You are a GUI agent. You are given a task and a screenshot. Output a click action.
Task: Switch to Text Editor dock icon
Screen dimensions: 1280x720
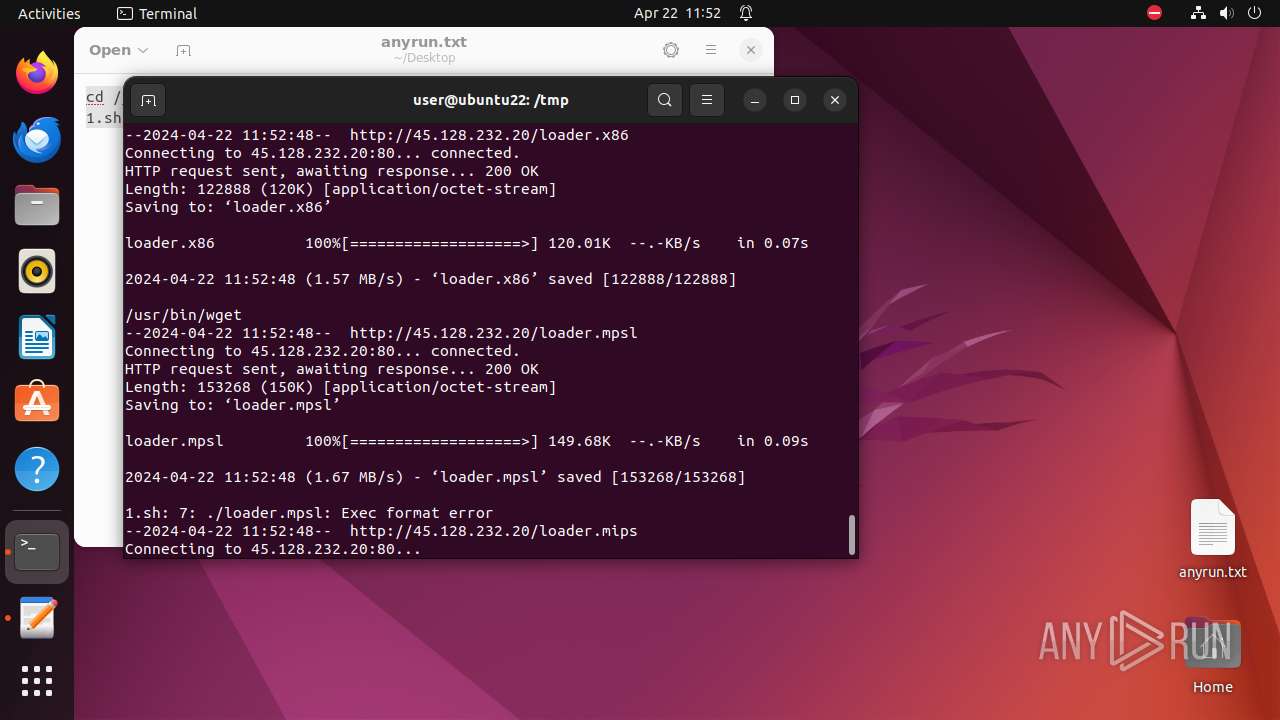pos(37,618)
